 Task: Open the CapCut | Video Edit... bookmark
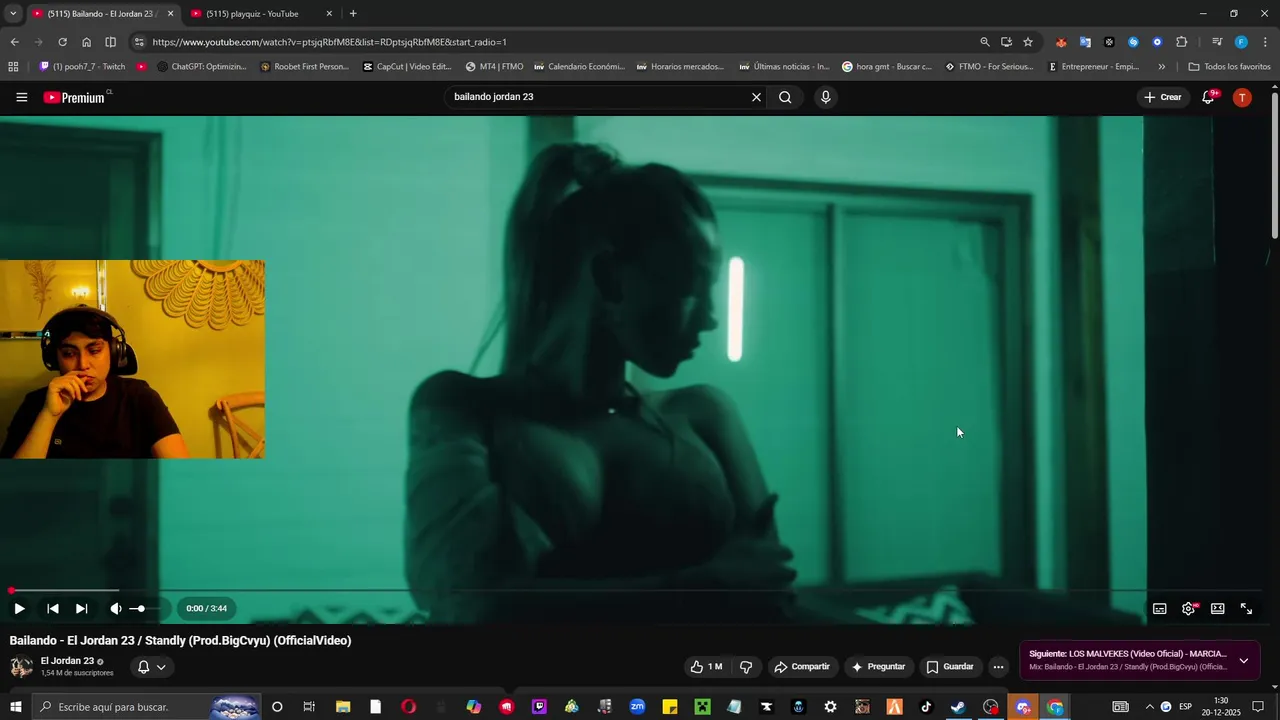point(407,67)
